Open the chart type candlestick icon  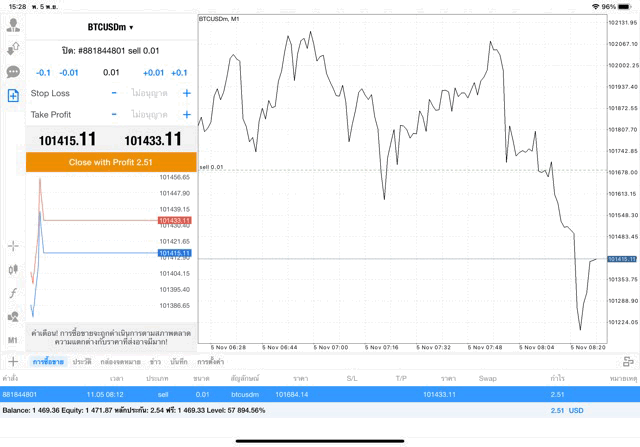point(13,269)
